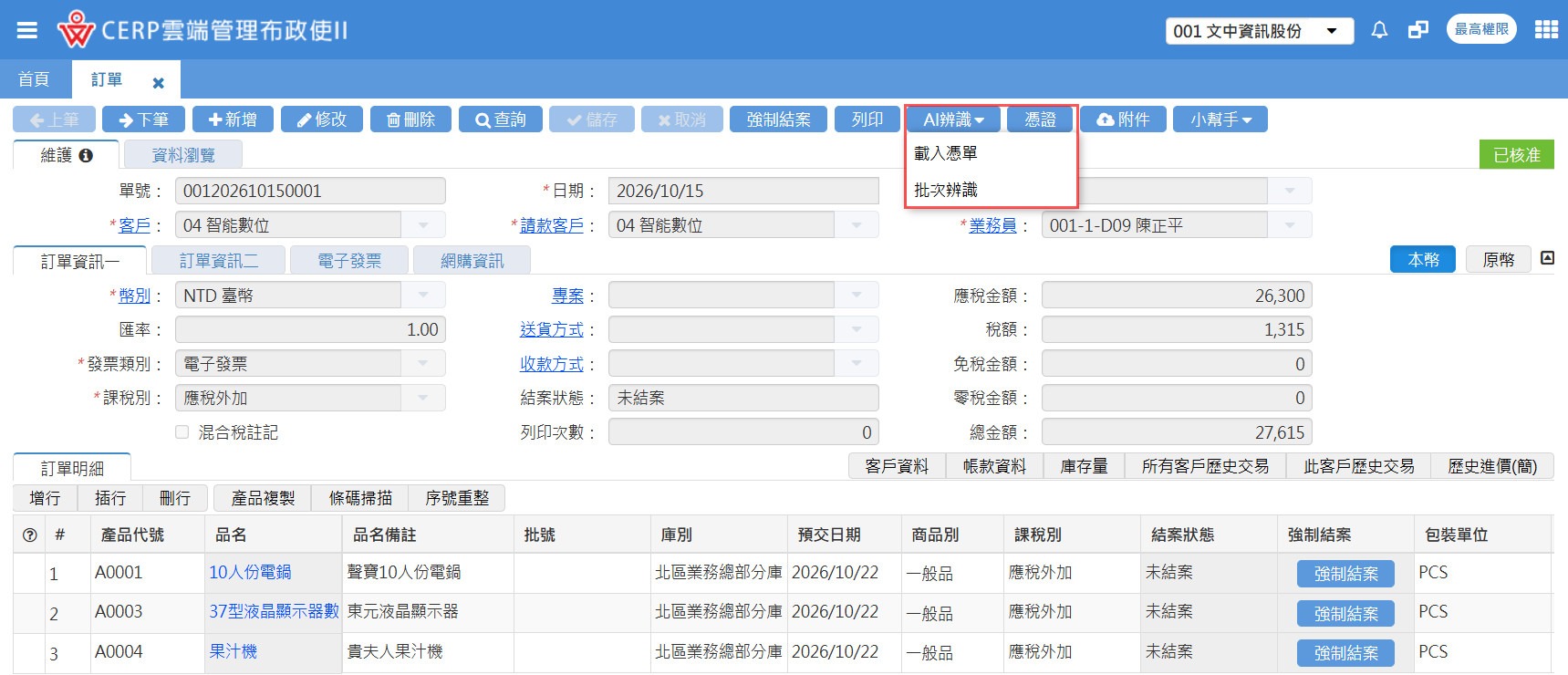
Task: Open the 客戶資料 panel
Action: (898, 466)
